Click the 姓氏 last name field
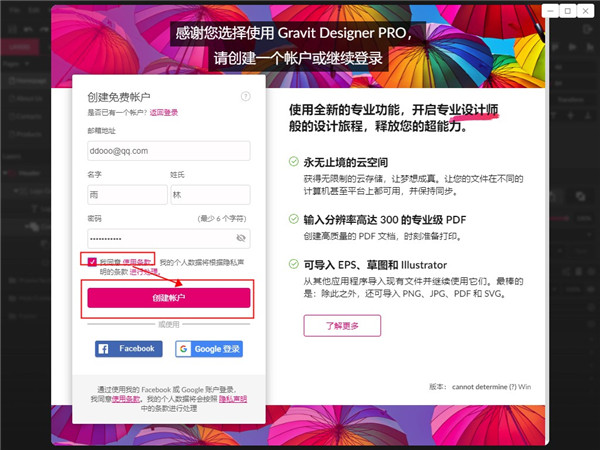 tap(210, 195)
